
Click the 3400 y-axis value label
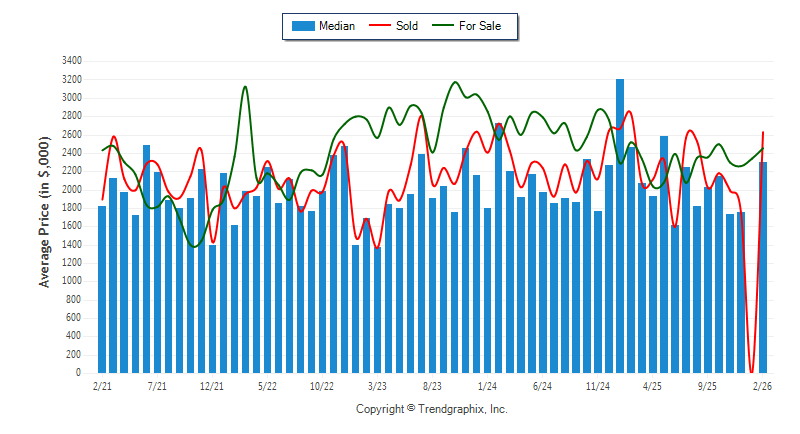pos(71,61)
